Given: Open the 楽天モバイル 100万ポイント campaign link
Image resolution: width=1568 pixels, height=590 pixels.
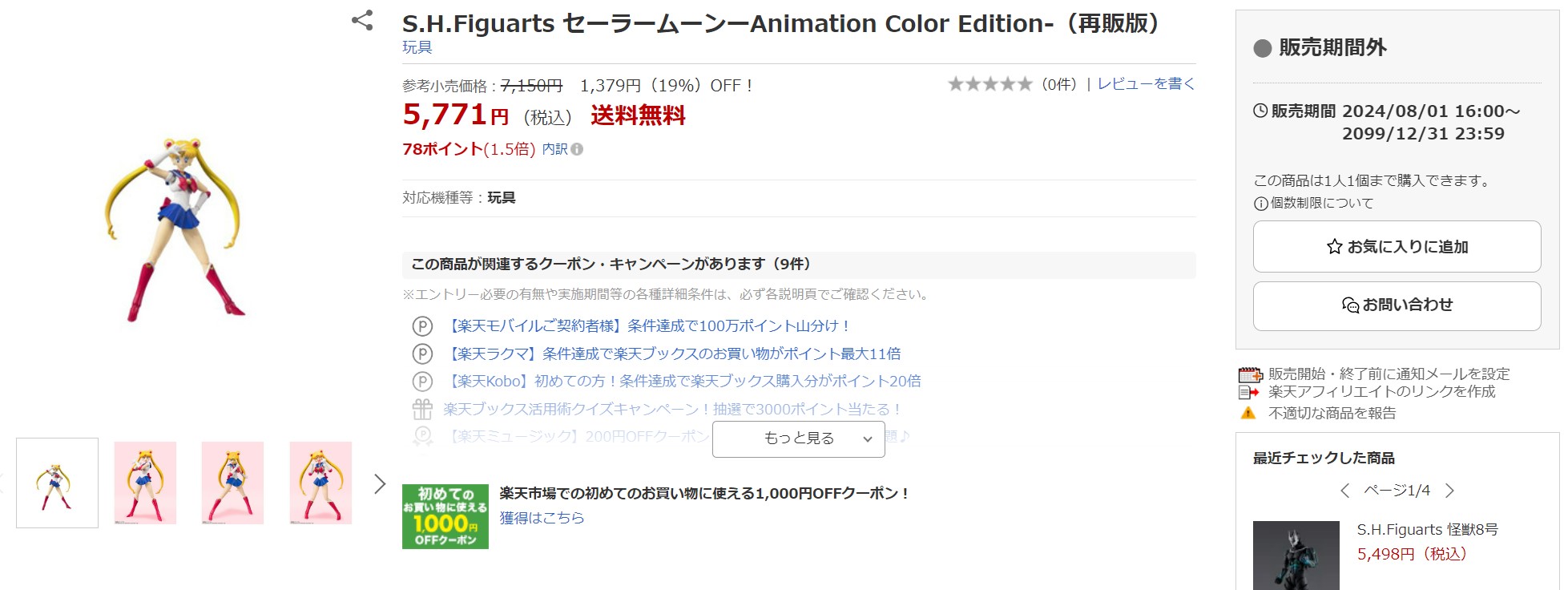Looking at the screenshot, I should coord(646,326).
